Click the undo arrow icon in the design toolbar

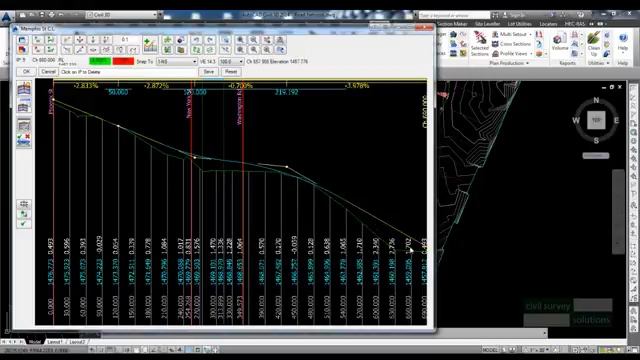coord(196,40)
